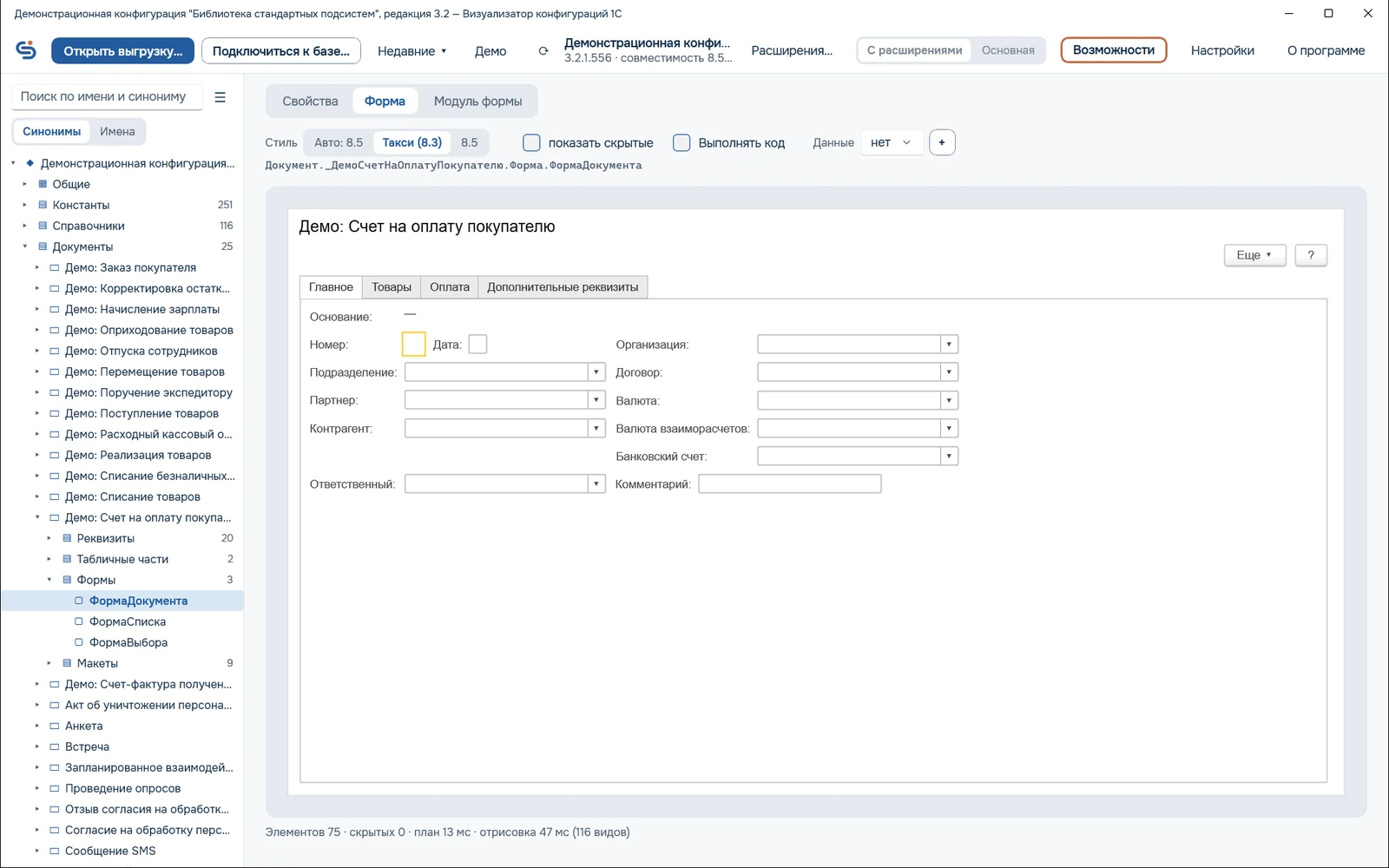
Task: Enable the показать скрытые checkbox
Action: [531, 142]
